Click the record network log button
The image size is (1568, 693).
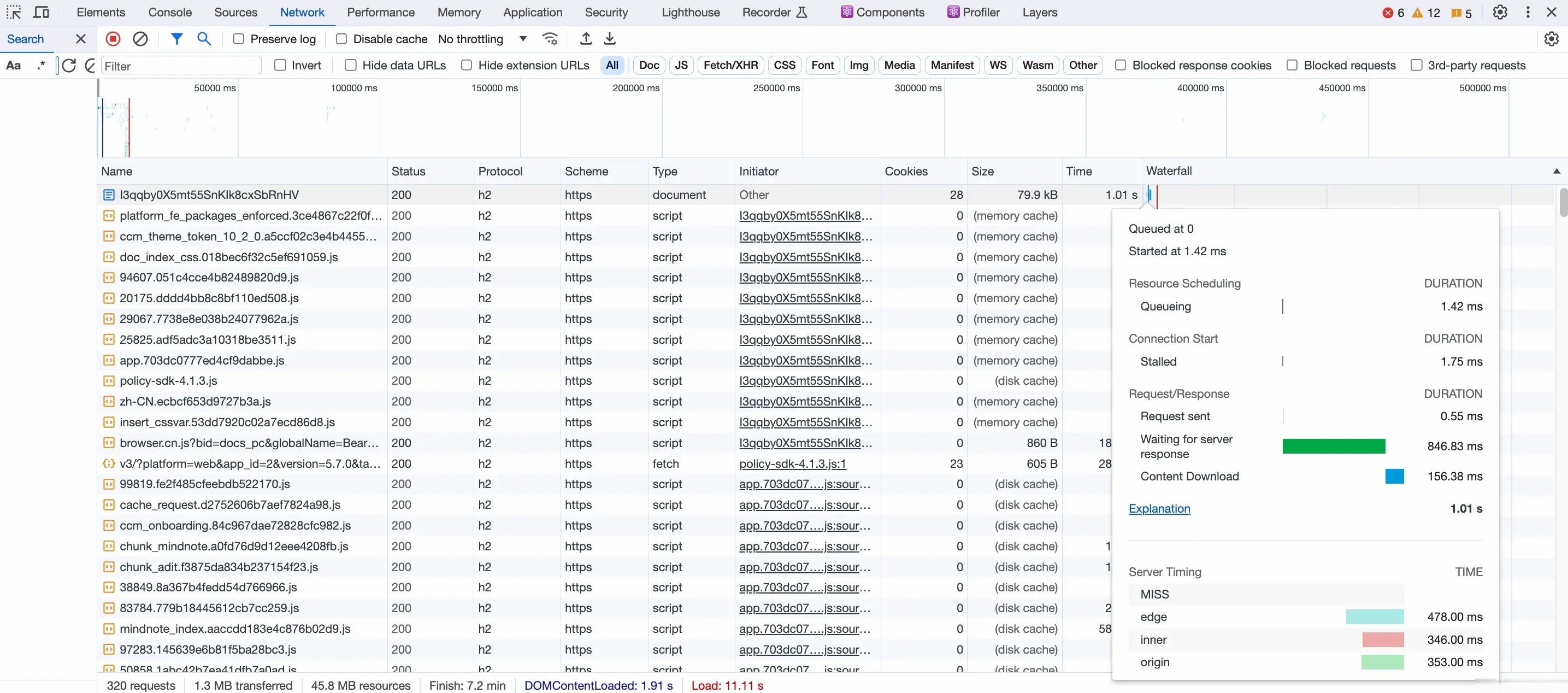coord(113,39)
